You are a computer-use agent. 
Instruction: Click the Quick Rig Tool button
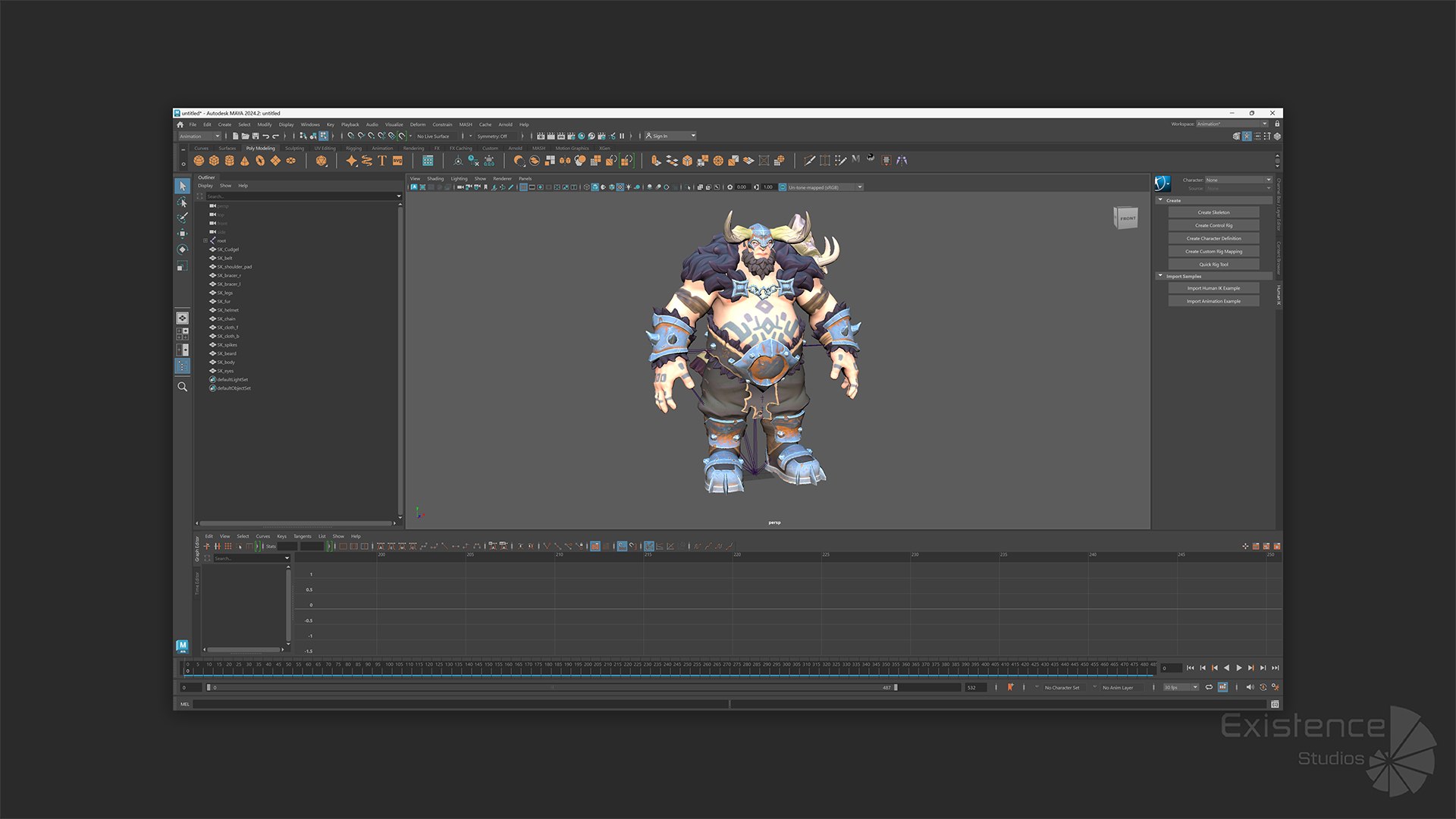(x=1213, y=265)
